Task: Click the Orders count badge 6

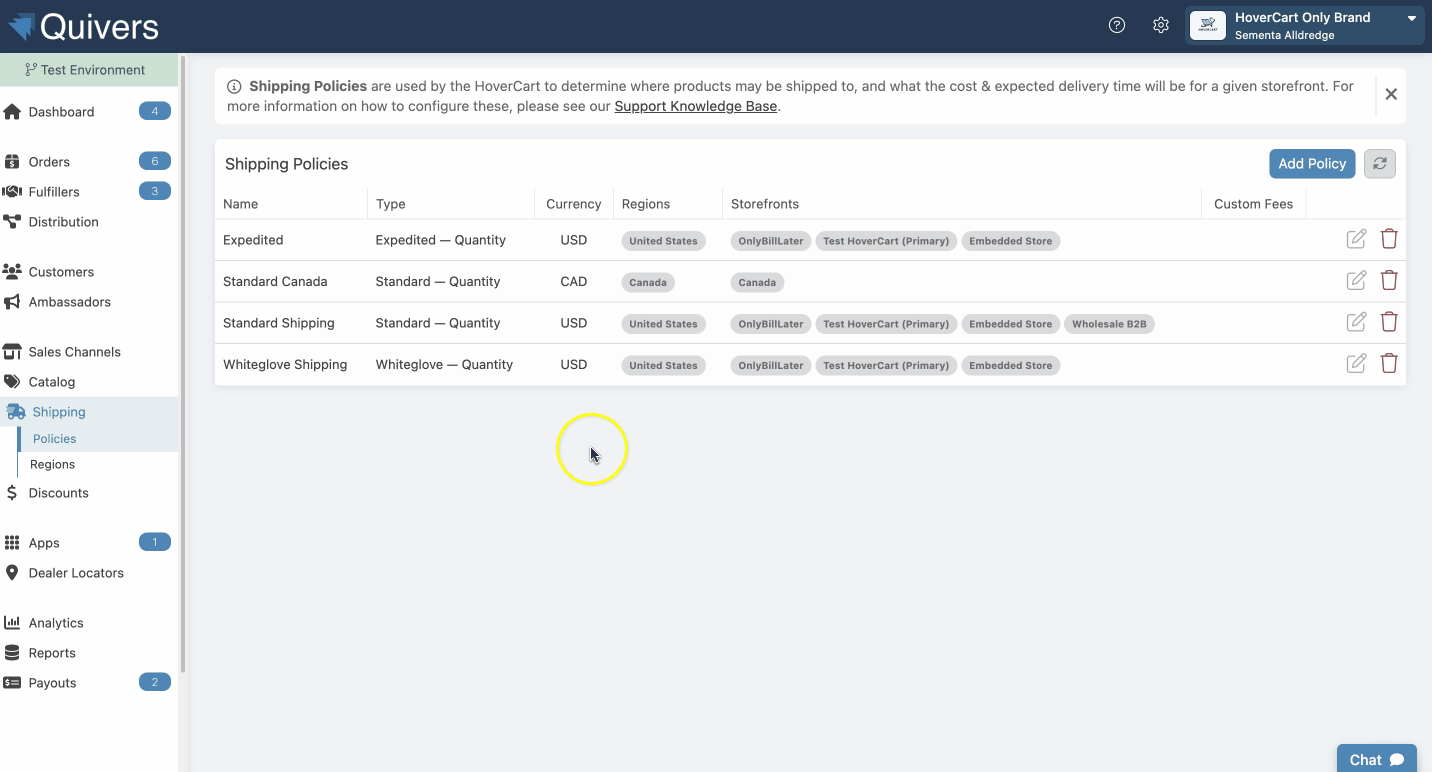Action: pyautogui.click(x=154, y=161)
